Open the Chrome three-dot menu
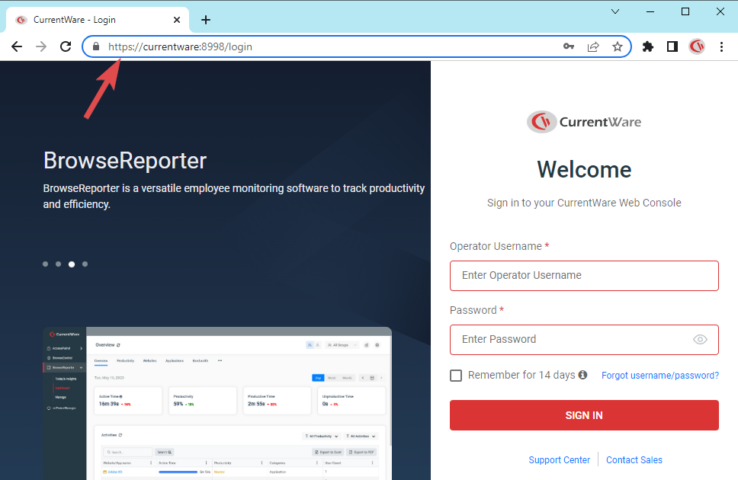 coord(722,47)
